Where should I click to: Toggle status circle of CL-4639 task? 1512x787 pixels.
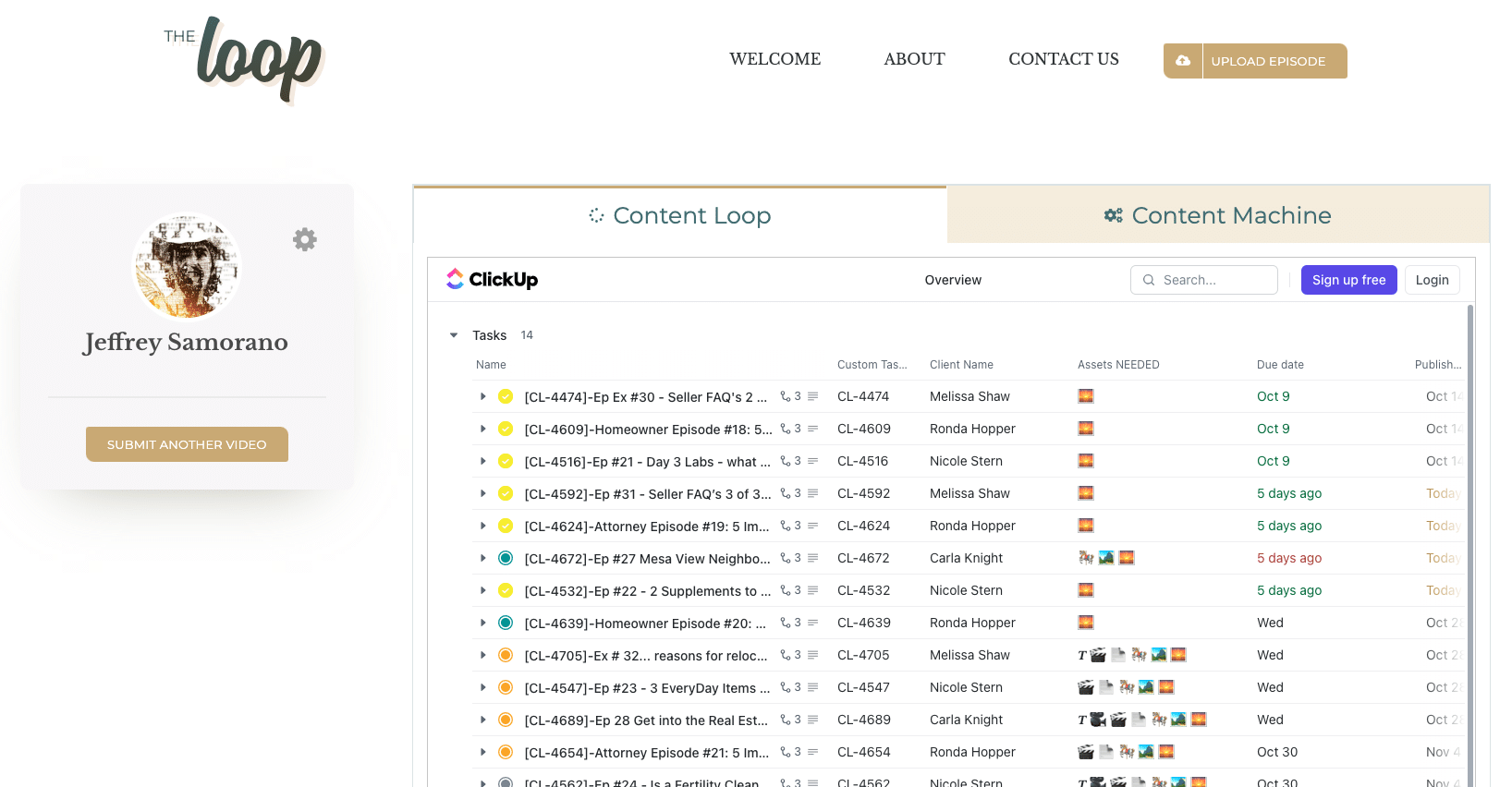click(x=506, y=623)
